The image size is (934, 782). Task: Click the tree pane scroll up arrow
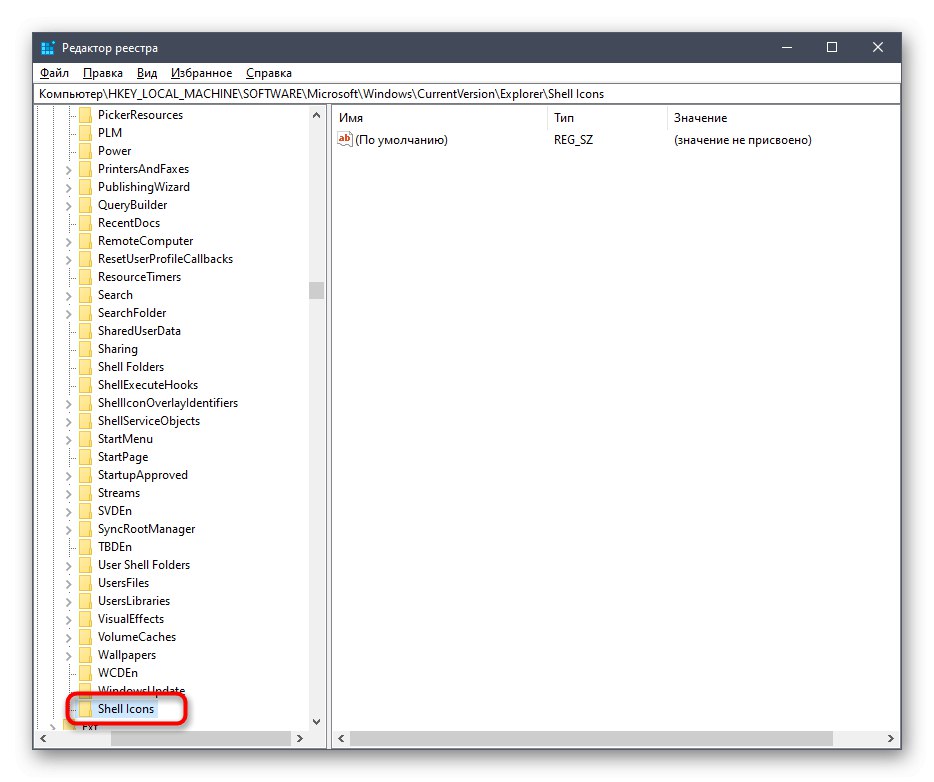pyautogui.click(x=316, y=115)
